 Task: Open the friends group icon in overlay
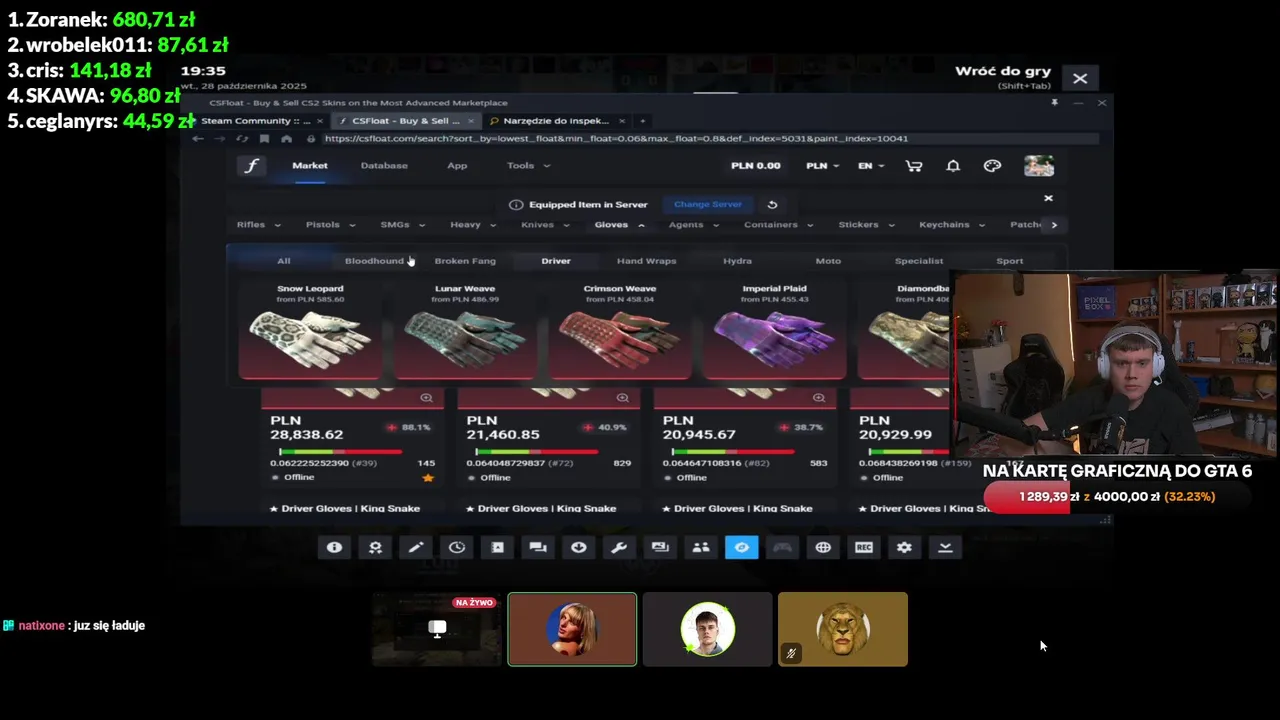tap(701, 547)
